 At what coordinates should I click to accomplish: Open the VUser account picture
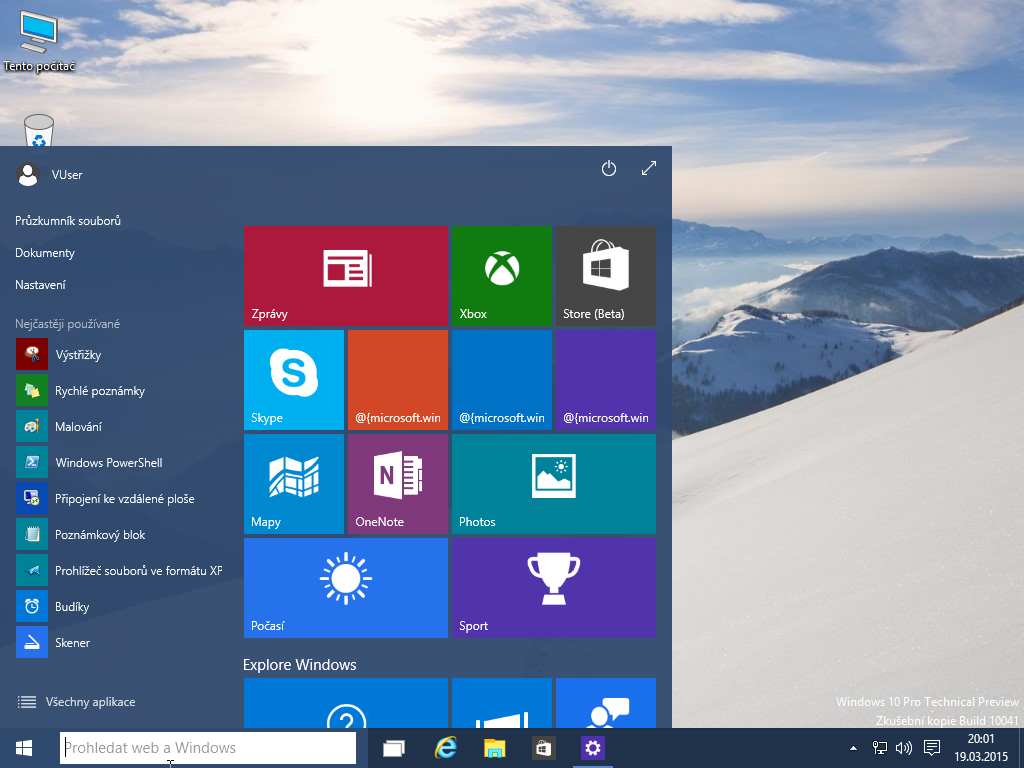point(28,174)
